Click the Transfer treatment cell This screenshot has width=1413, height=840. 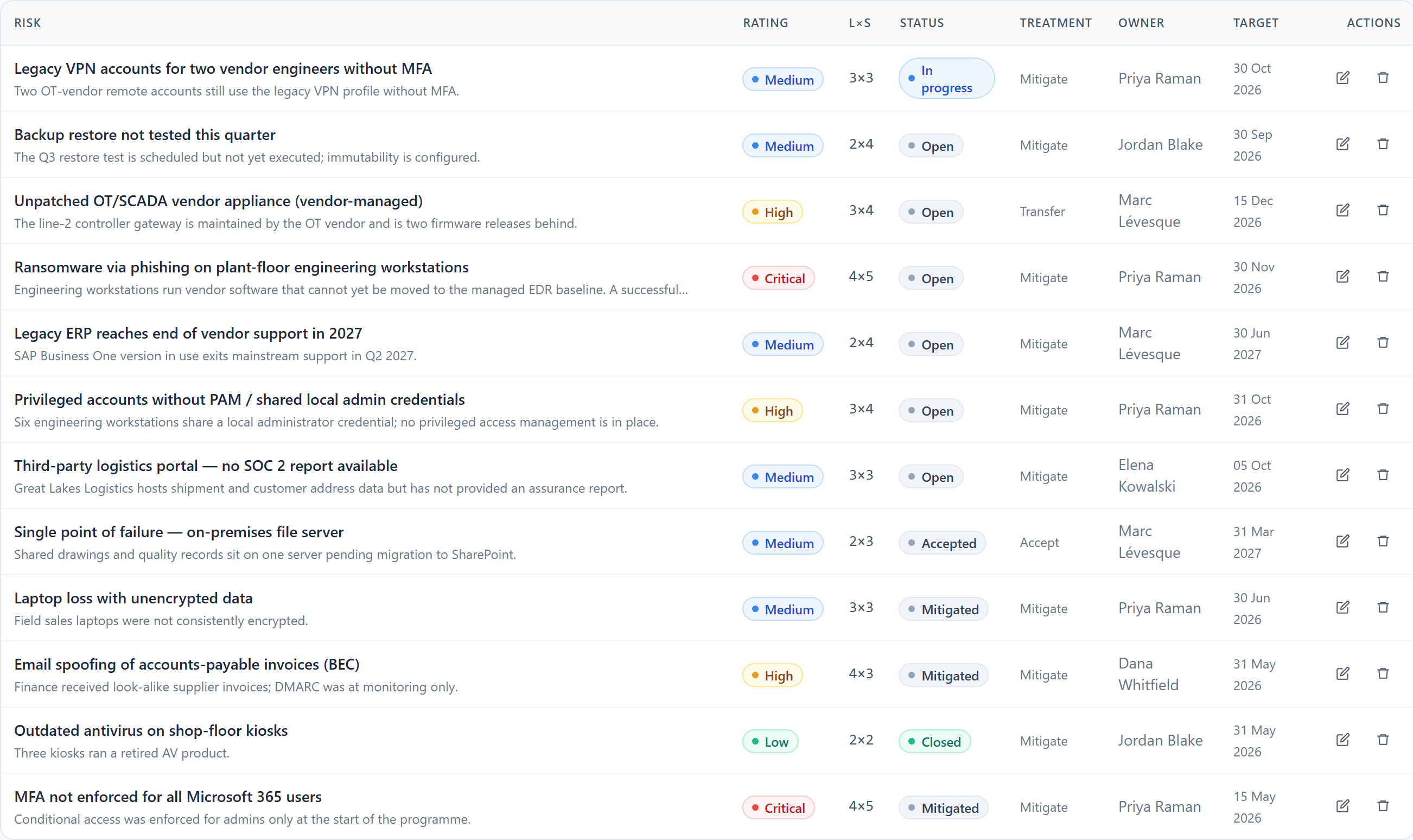tap(1042, 212)
